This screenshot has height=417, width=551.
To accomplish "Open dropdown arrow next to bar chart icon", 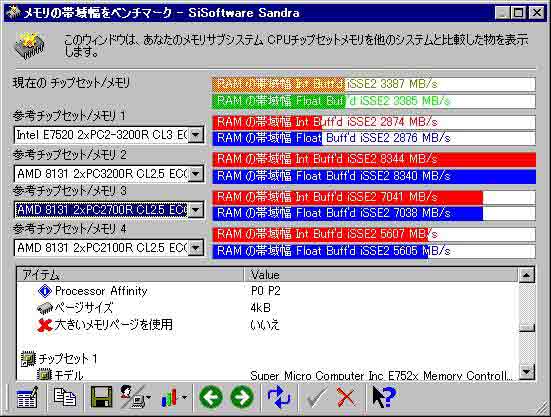I will point(185,397).
